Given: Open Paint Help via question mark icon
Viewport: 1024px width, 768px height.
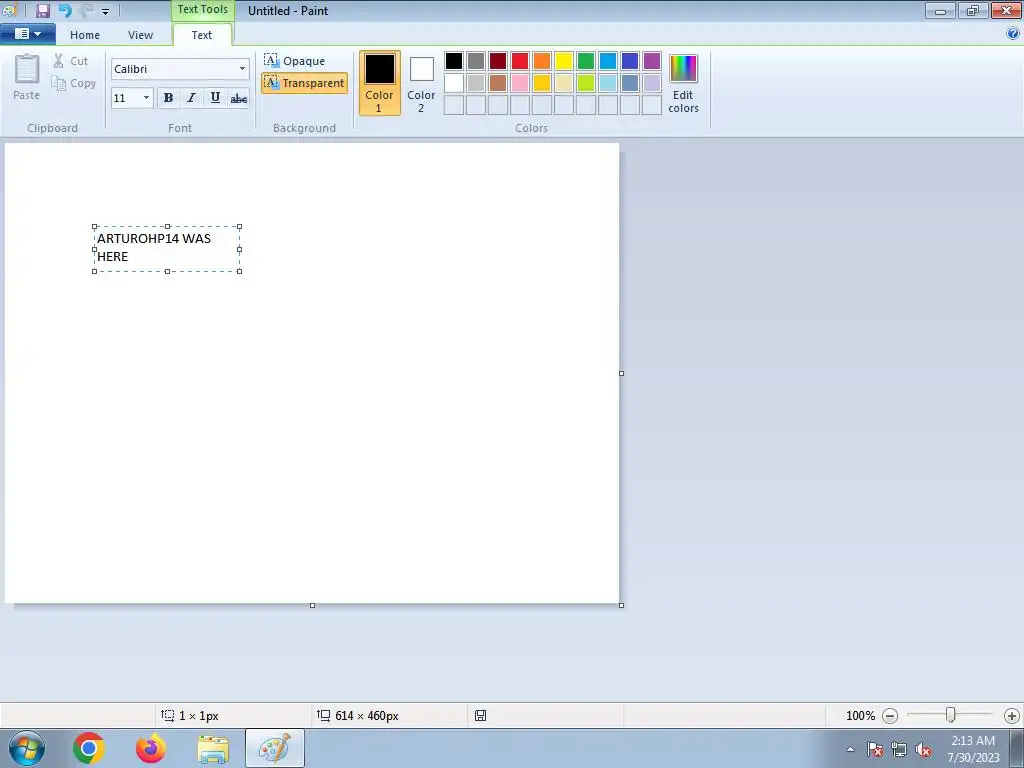Looking at the screenshot, I should pyautogui.click(x=1013, y=34).
